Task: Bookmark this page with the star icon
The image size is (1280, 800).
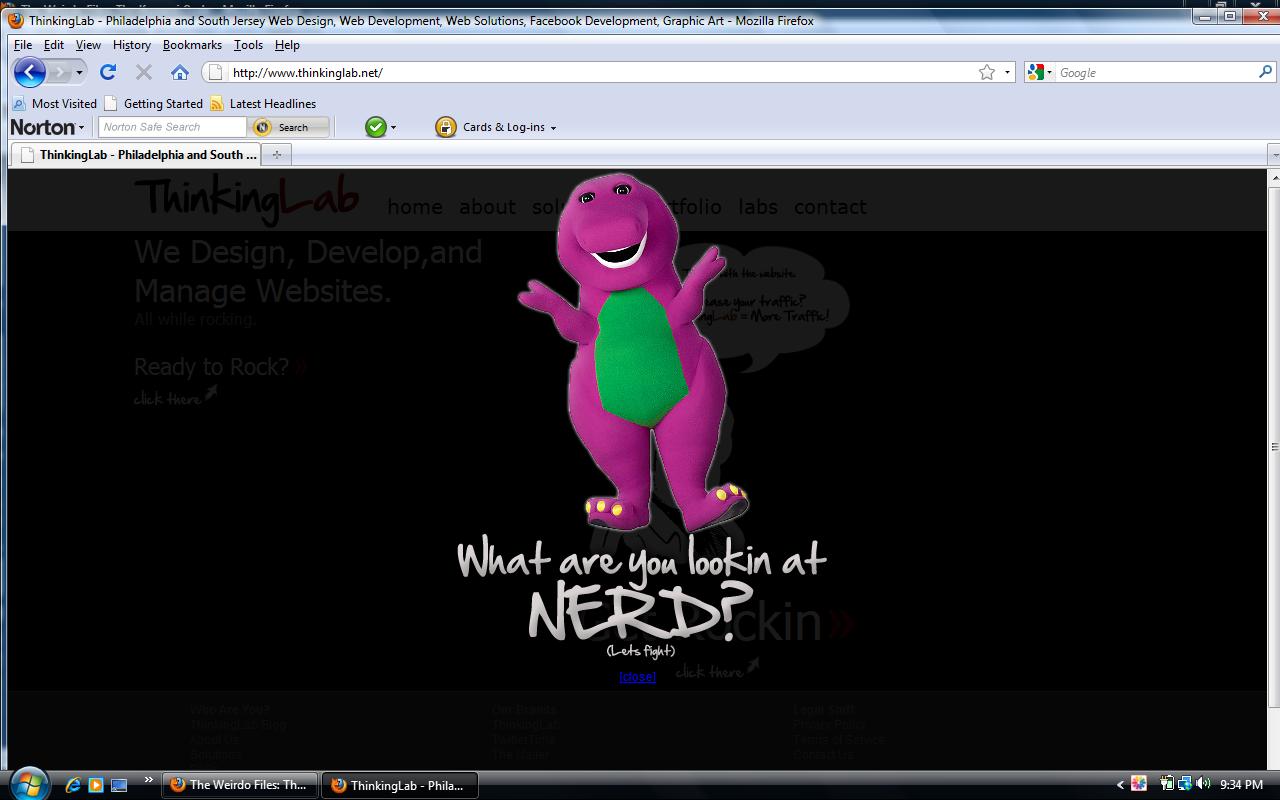Action: 987,72
